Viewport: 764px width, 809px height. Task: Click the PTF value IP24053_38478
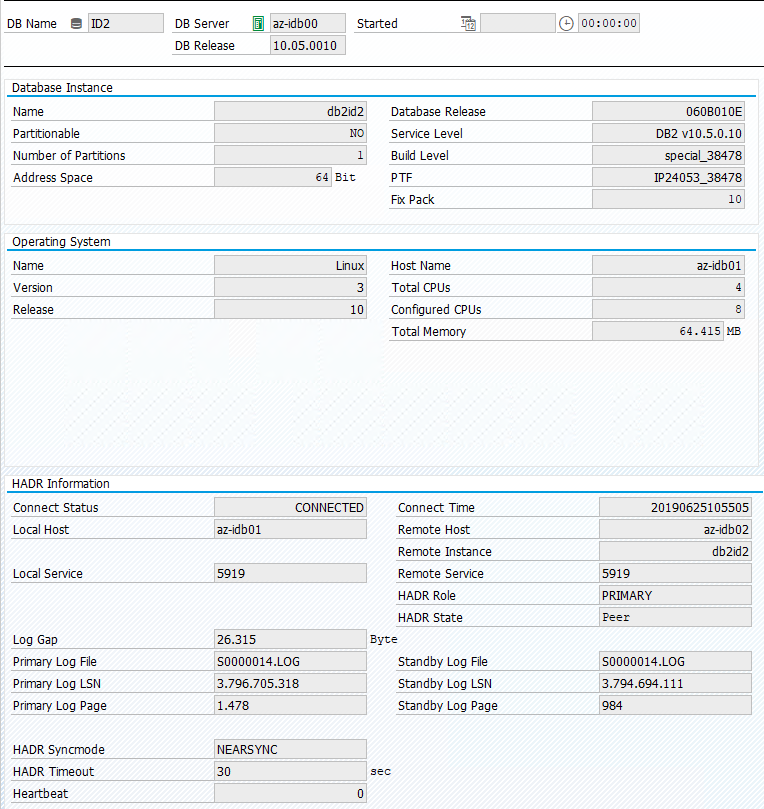[x=668, y=177]
